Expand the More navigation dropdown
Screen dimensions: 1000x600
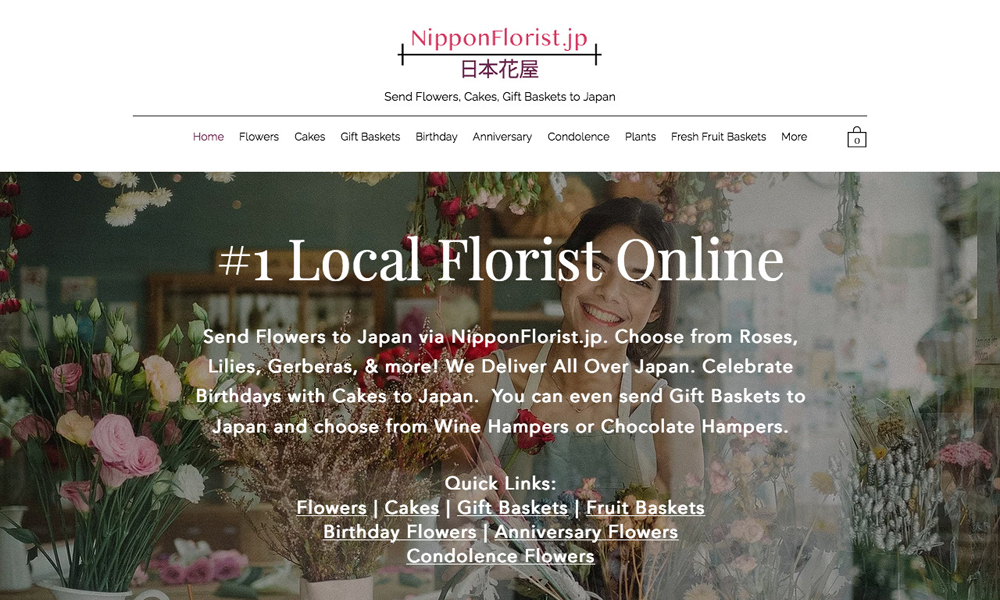click(x=794, y=136)
